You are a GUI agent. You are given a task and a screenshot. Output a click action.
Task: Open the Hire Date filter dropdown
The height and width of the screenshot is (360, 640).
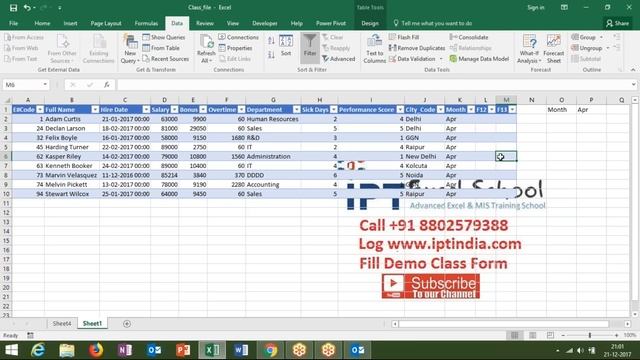click(x=146, y=110)
